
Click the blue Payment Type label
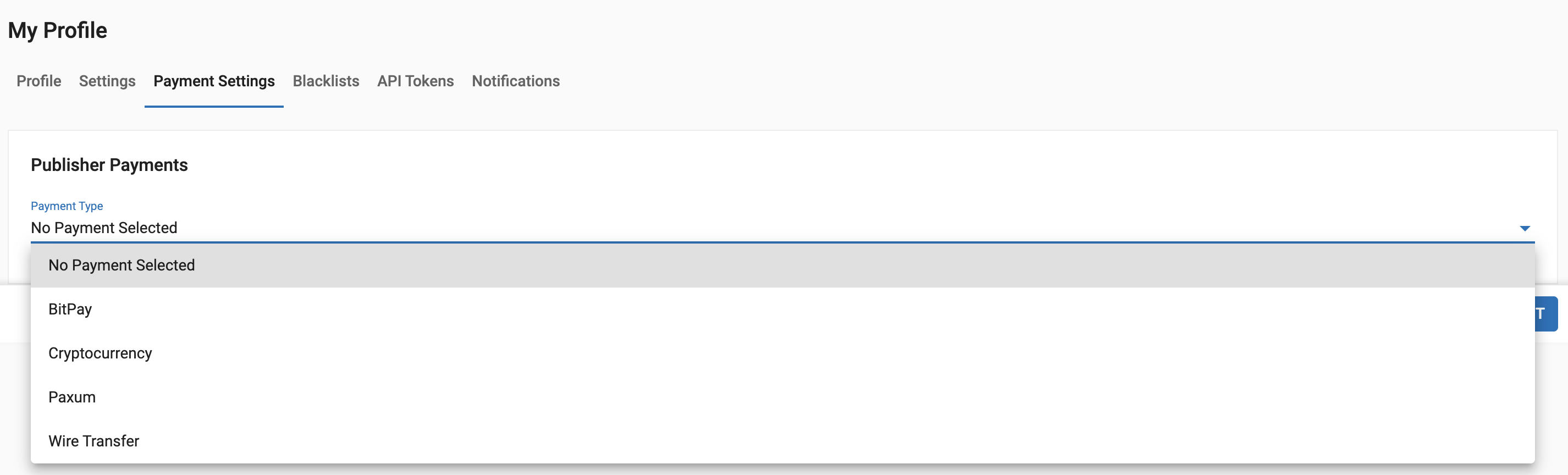[67, 206]
